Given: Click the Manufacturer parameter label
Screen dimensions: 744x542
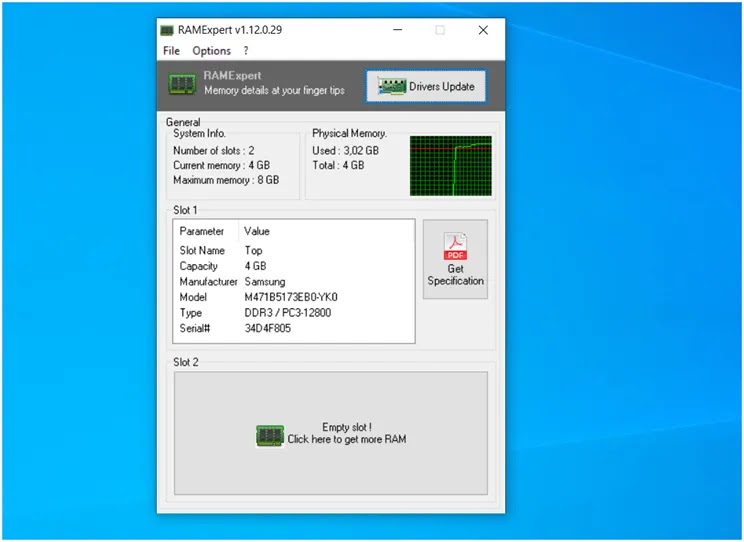Looking at the screenshot, I should (x=208, y=281).
